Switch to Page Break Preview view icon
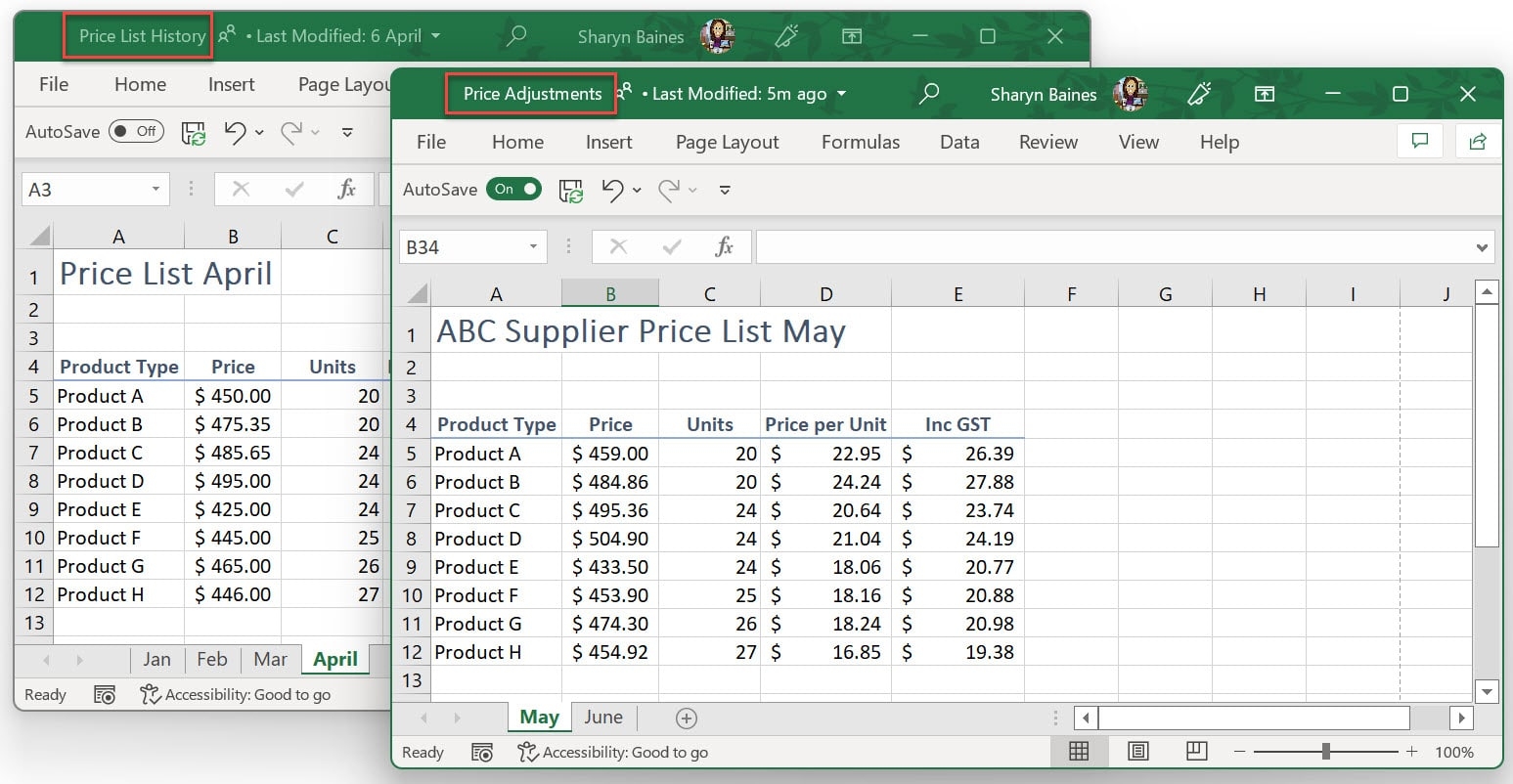This screenshot has width=1513, height=784. 1196,751
